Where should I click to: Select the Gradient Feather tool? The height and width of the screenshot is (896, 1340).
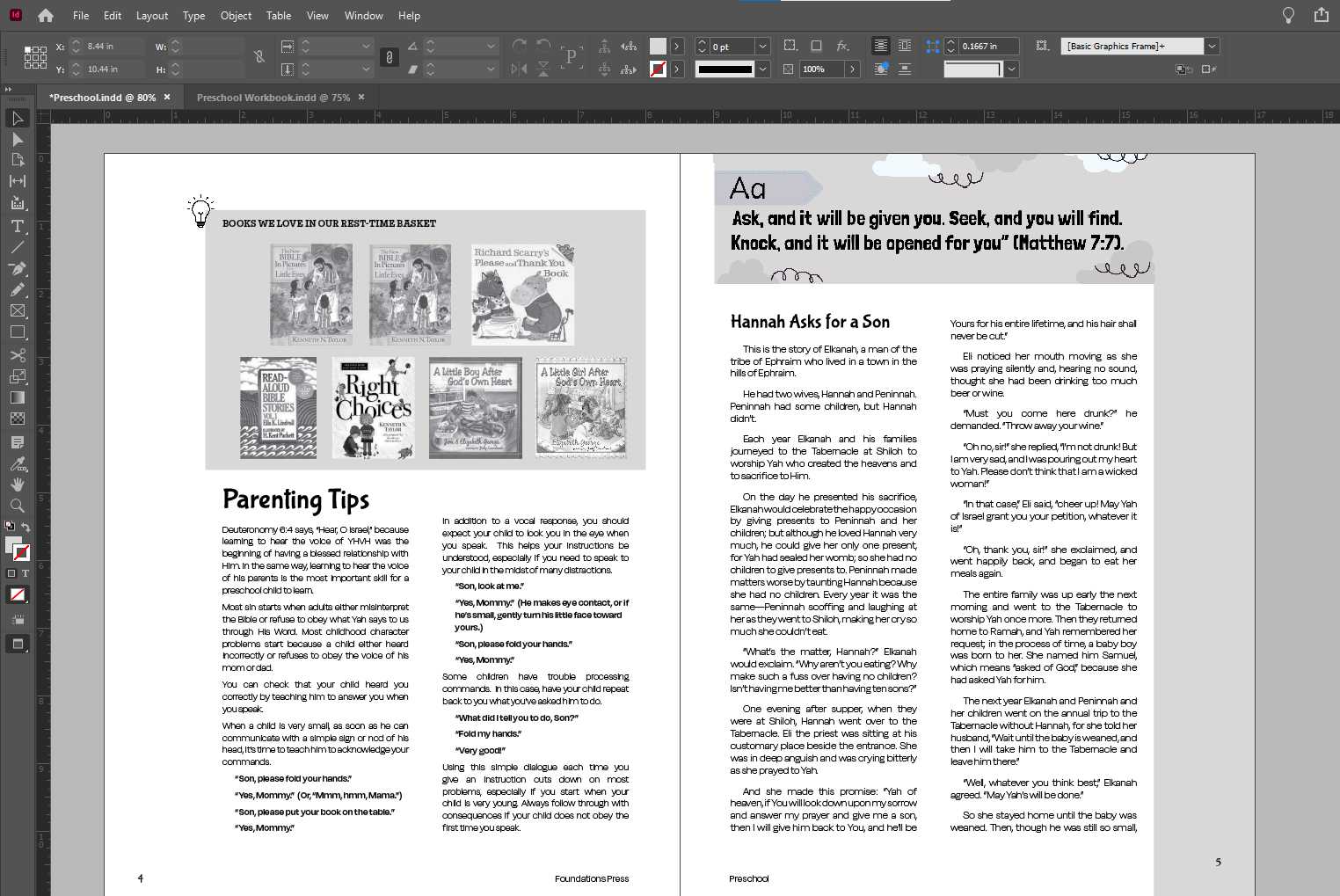point(17,419)
